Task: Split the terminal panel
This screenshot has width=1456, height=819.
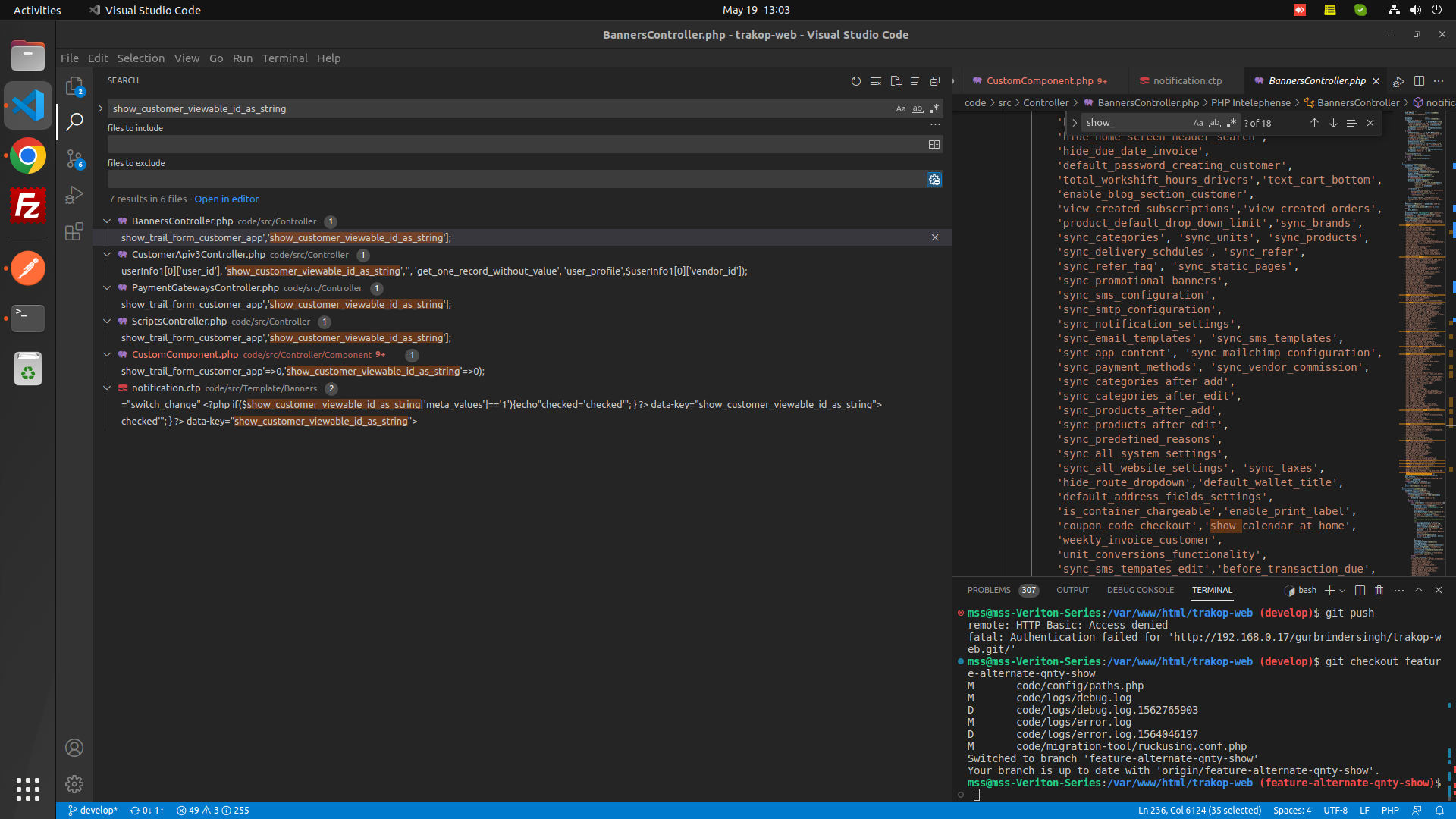Action: [1360, 590]
